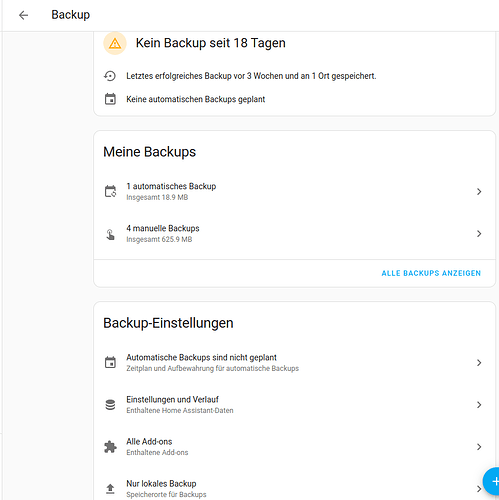Open the 'Nur lokales Backup' setting label
The height and width of the screenshot is (500, 499).
pos(161,484)
